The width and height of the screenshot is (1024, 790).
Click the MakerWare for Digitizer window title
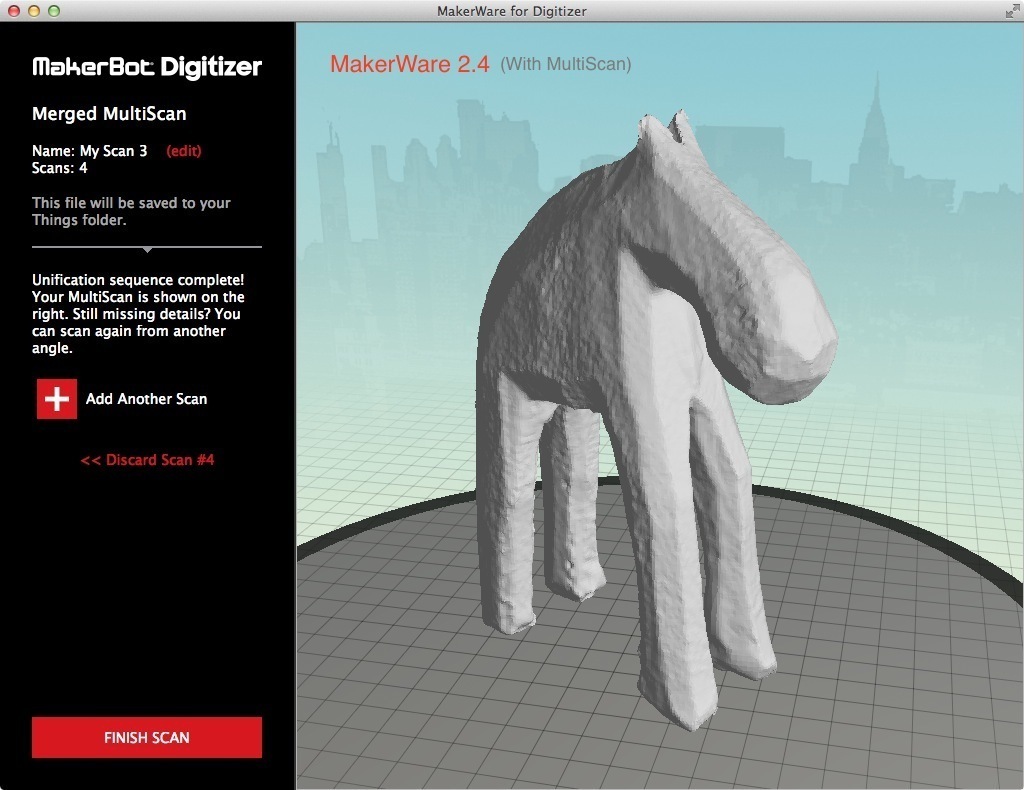tap(511, 11)
